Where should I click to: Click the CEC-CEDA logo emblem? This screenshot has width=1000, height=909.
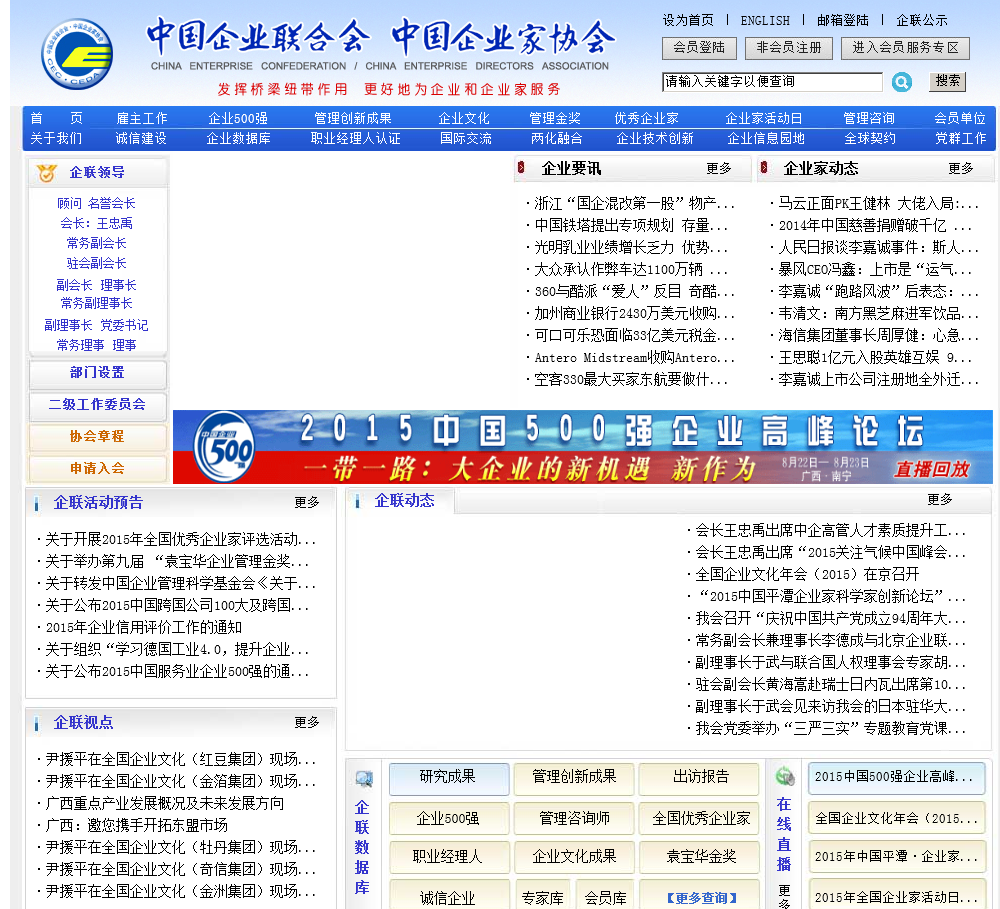(x=77, y=54)
